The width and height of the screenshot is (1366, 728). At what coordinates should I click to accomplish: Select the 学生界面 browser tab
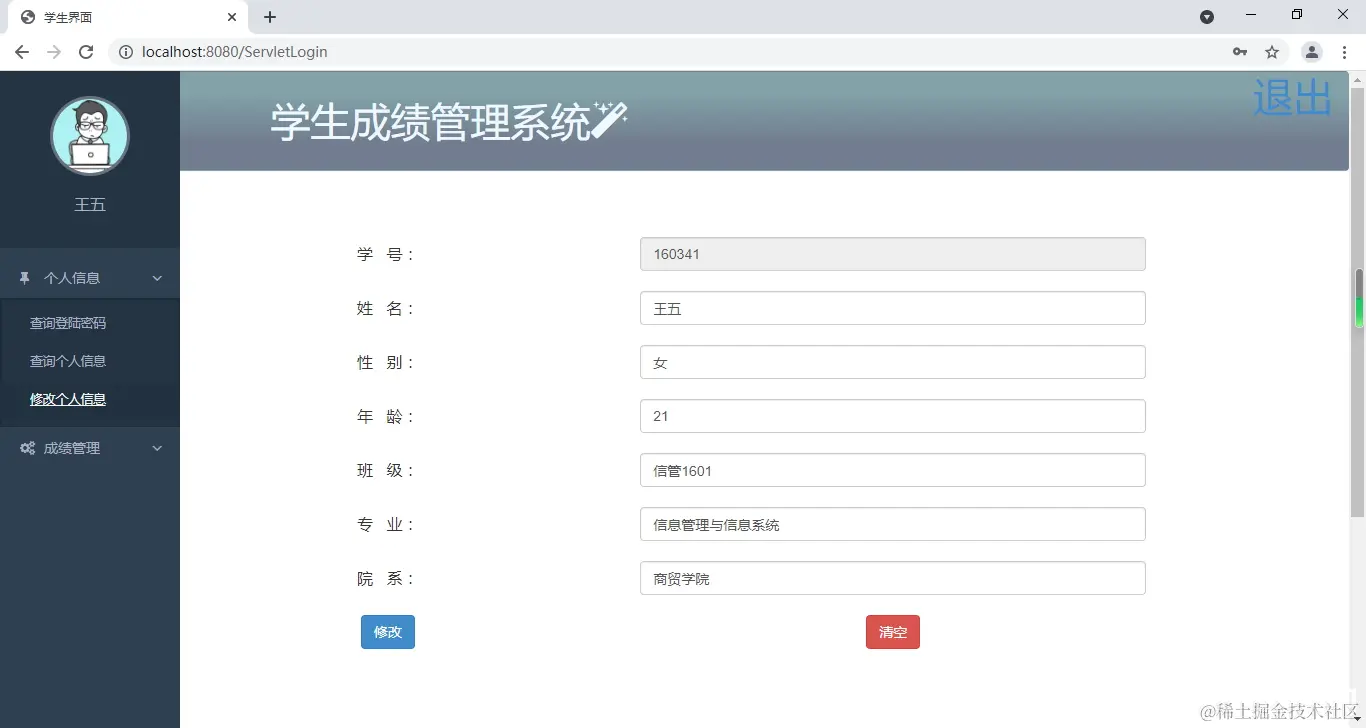point(127,17)
